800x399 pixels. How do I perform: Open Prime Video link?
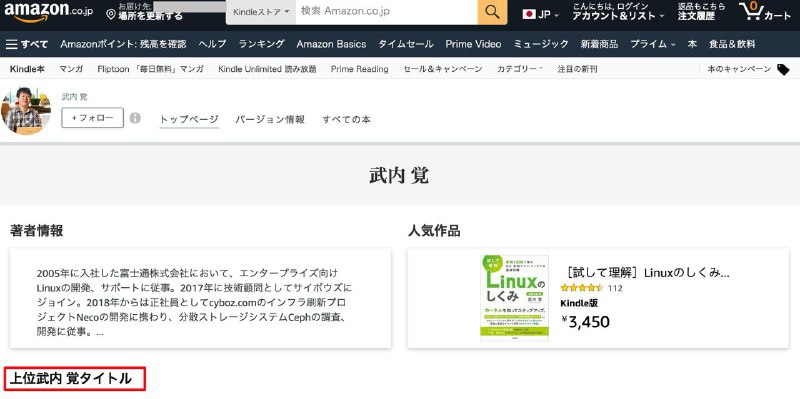pos(473,44)
